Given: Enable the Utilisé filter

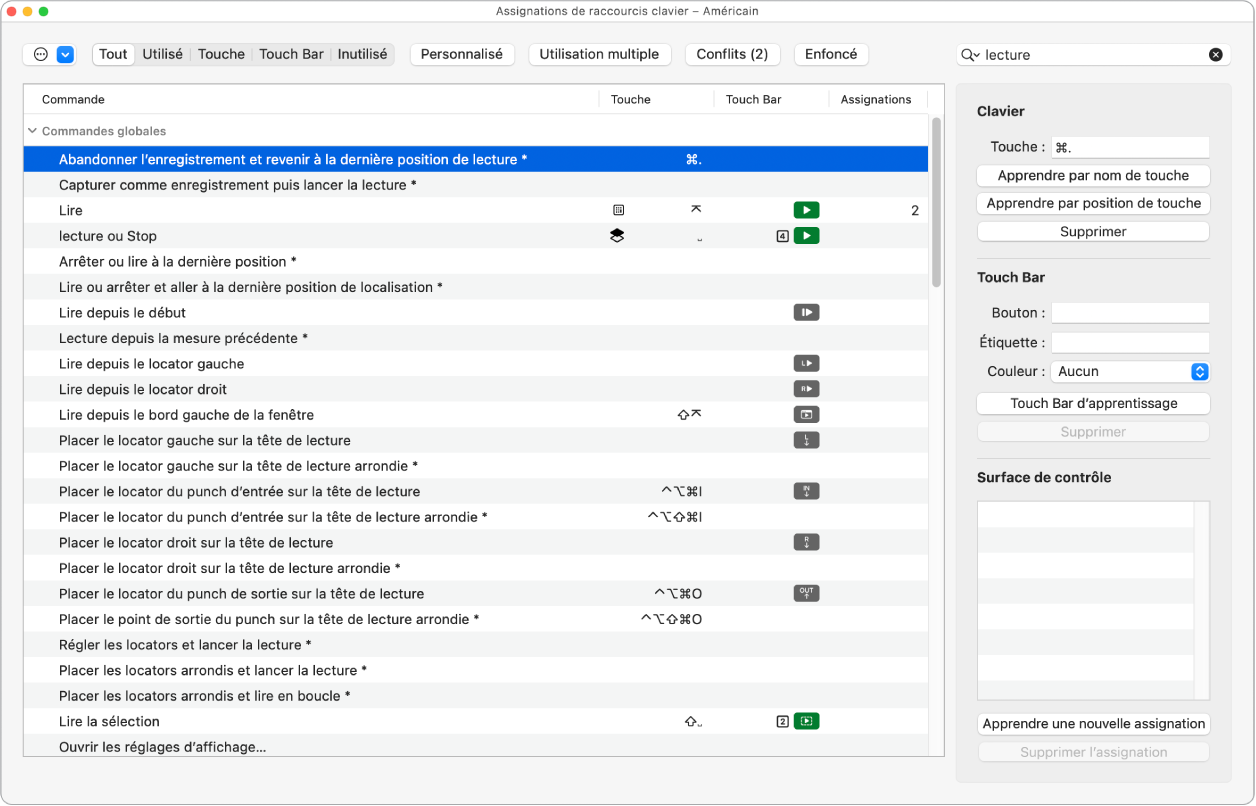Looking at the screenshot, I should point(162,54).
